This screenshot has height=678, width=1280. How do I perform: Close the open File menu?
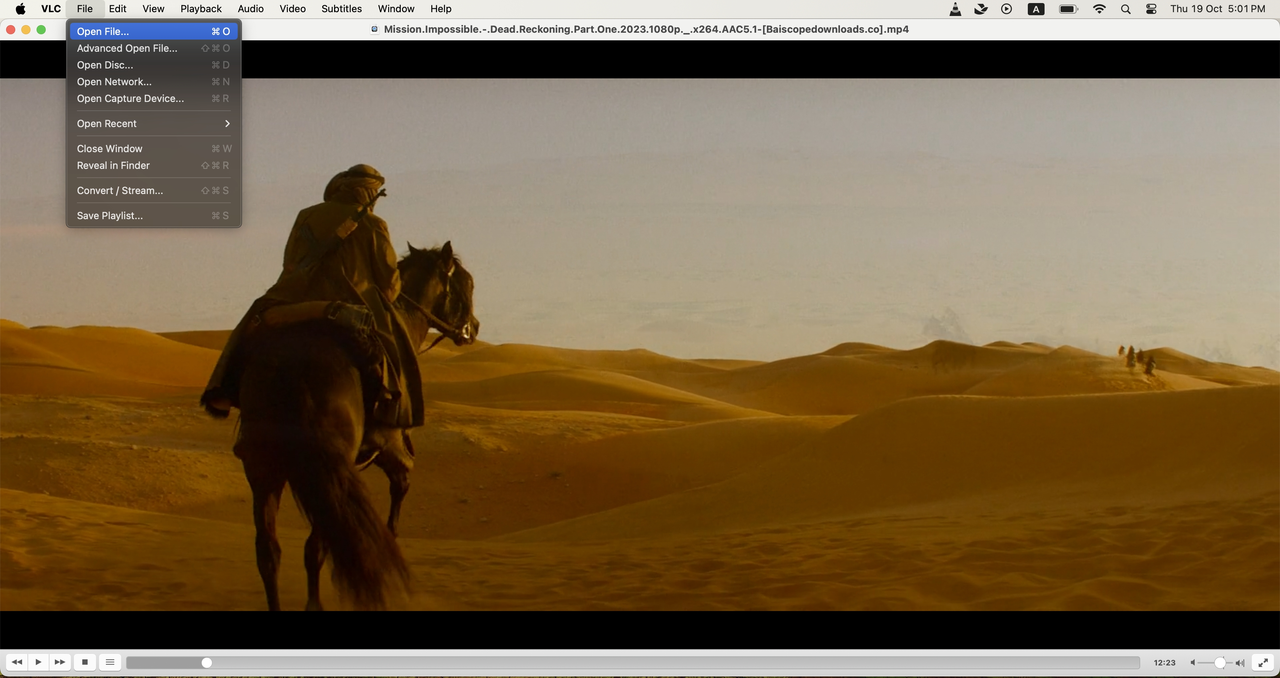85,9
